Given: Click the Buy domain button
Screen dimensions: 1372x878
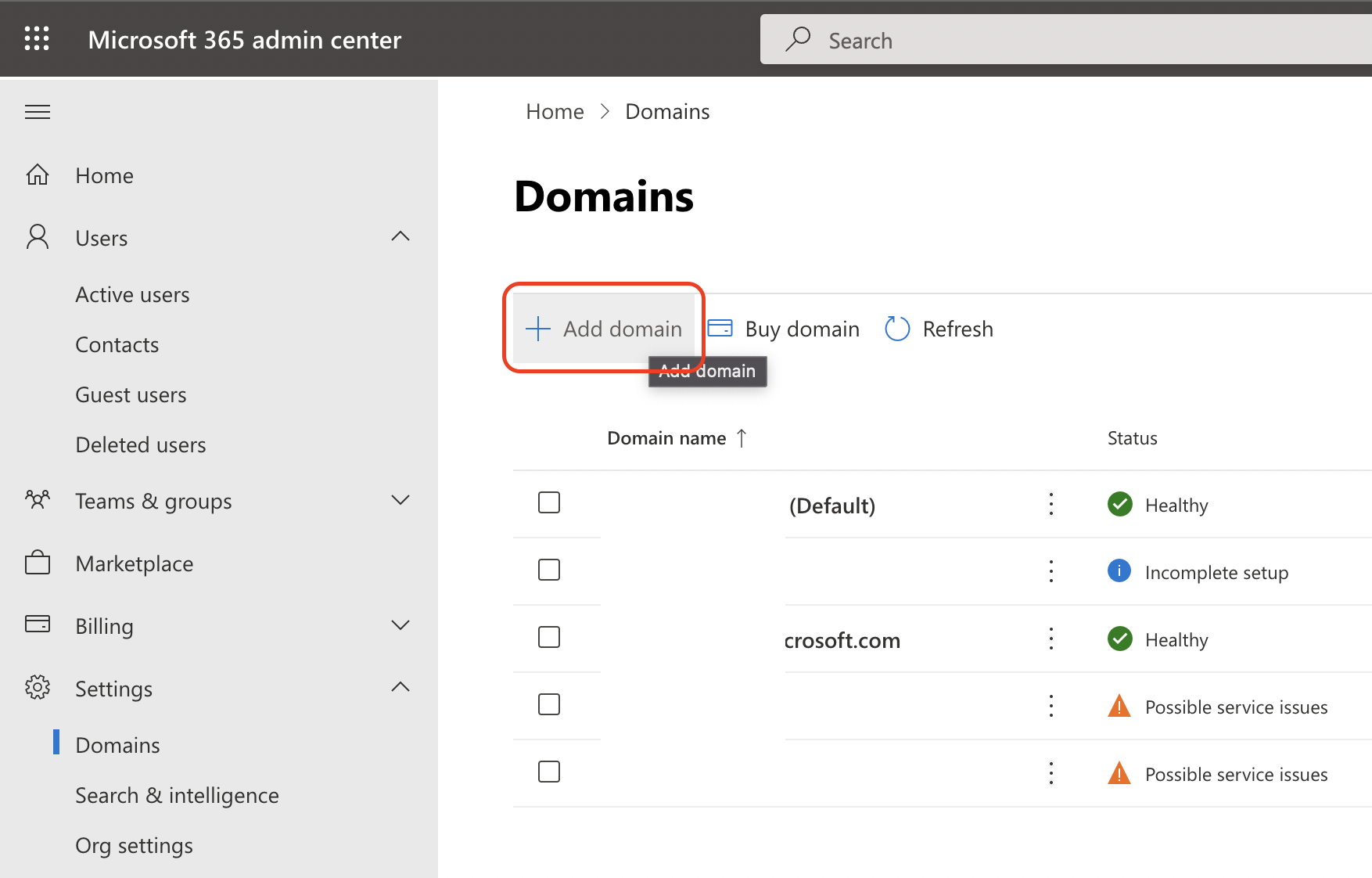Looking at the screenshot, I should 783,329.
